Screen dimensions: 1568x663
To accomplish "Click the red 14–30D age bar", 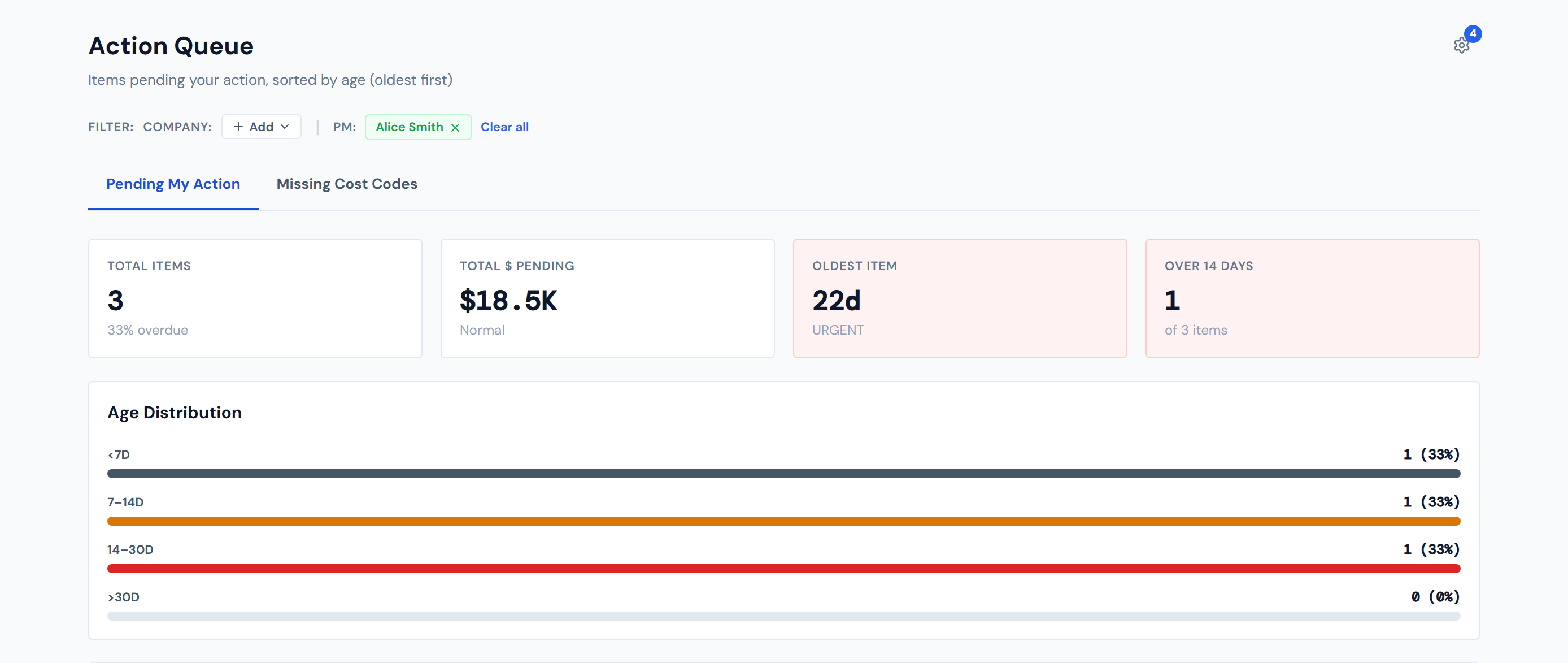I will click(x=783, y=569).
